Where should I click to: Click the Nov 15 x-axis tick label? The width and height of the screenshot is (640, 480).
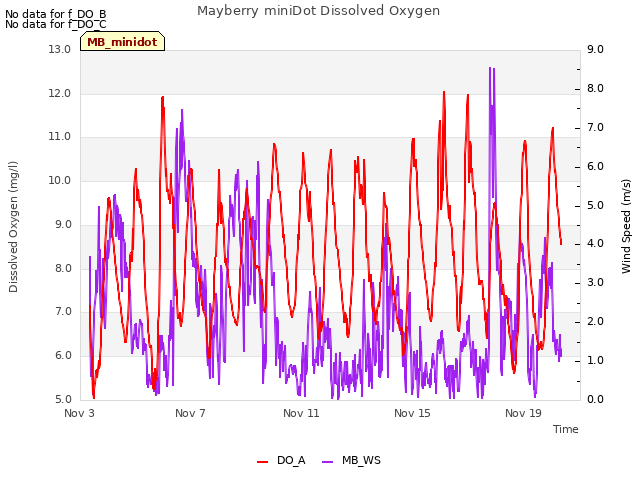(412, 413)
